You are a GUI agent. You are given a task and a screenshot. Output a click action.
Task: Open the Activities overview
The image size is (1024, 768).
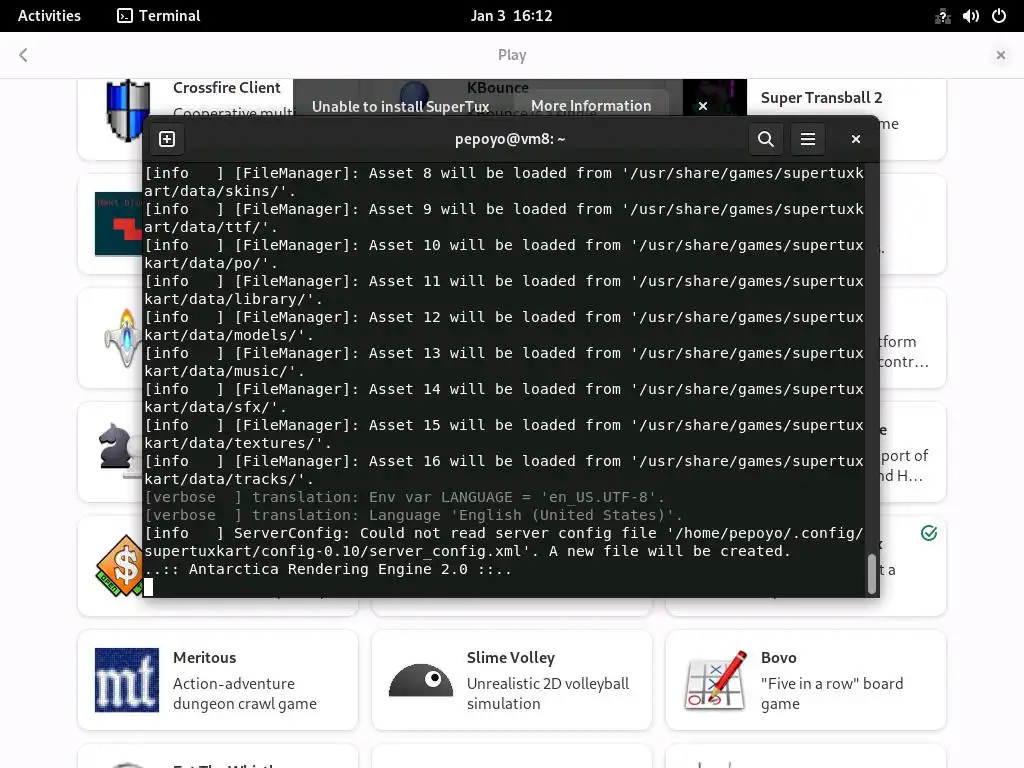(49, 16)
